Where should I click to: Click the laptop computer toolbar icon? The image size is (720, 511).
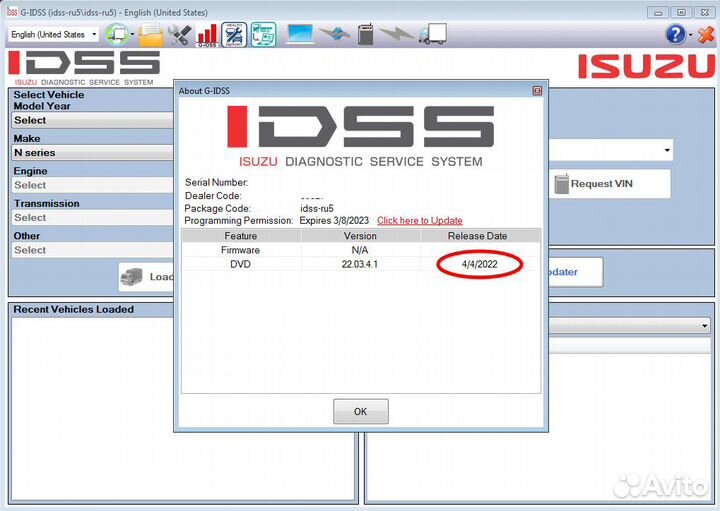(300, 34)
